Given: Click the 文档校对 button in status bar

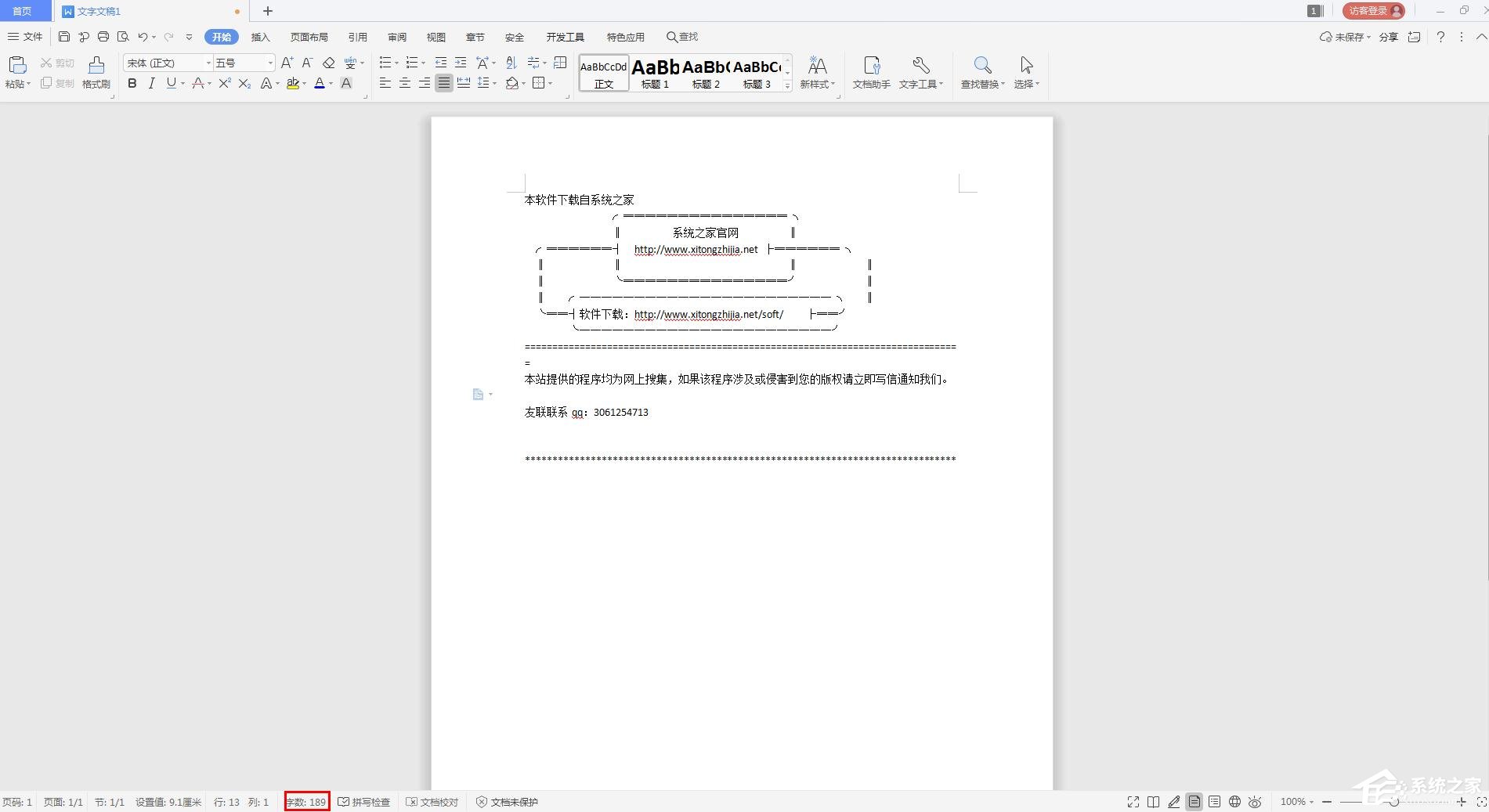Looking at the screenshot, I should coord(432,802).
